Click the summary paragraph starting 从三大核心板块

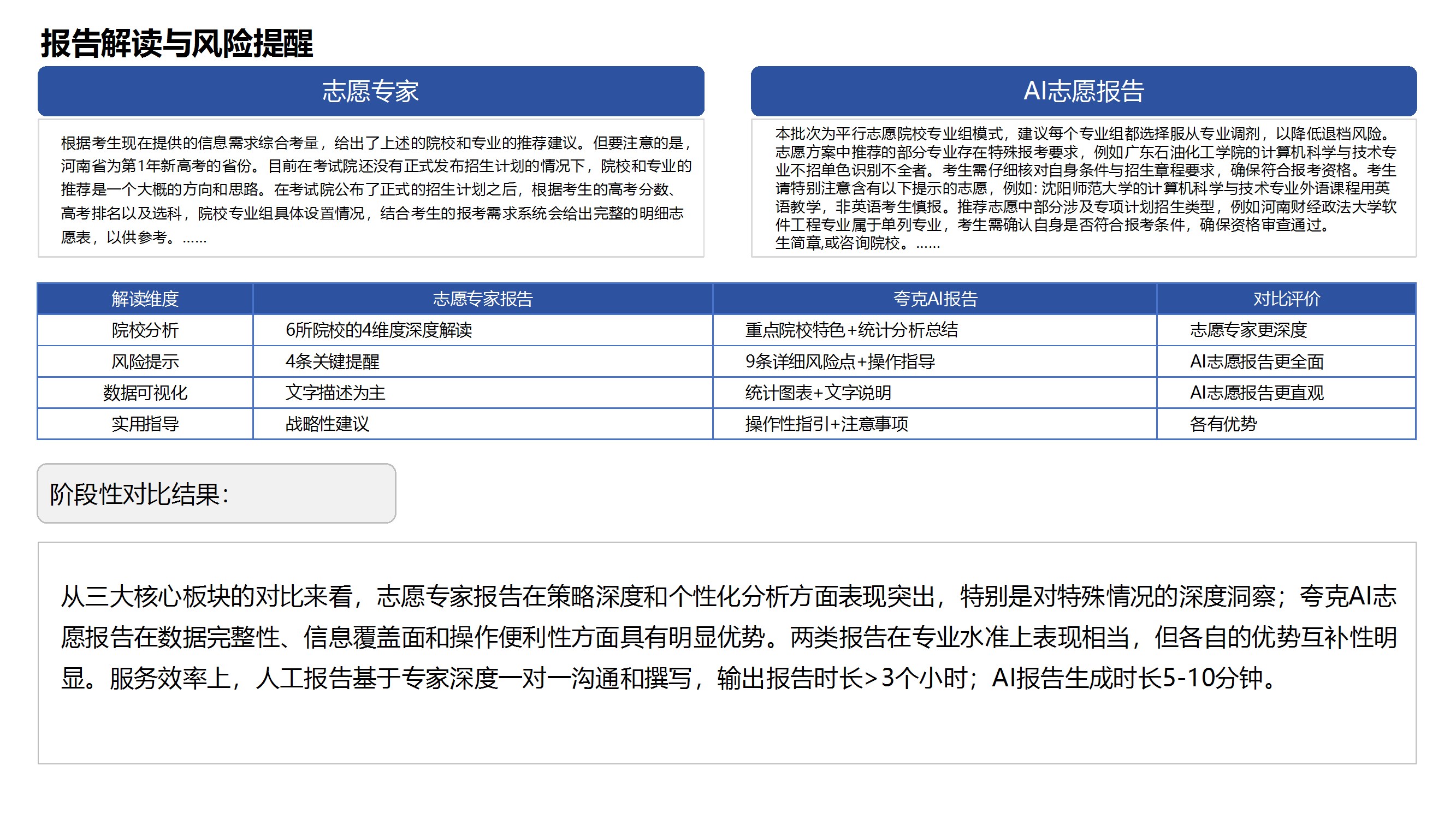coord(727,637)
